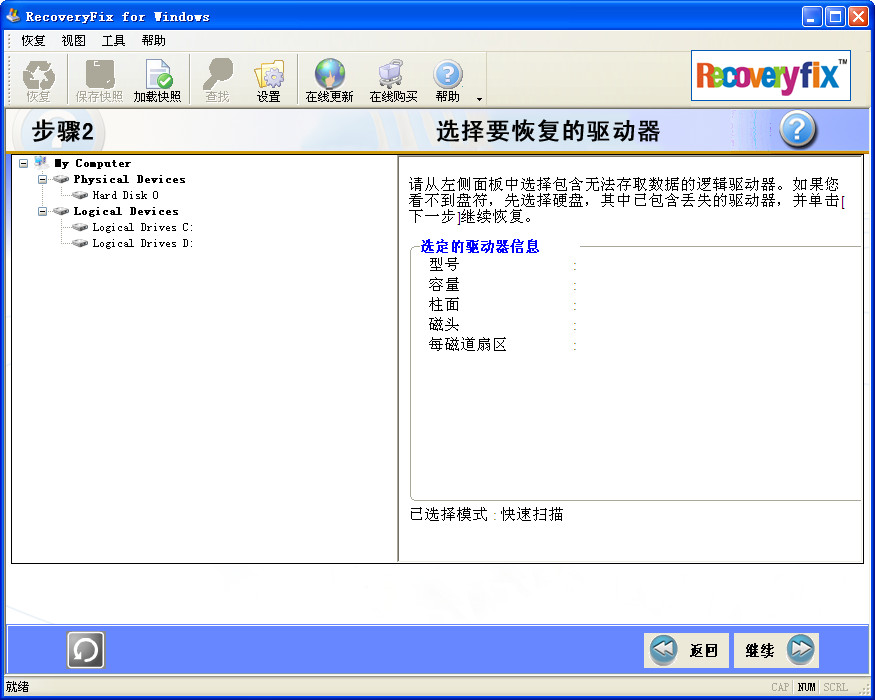Click the RecoveryFix logo banner
This screenshot has height=700, width=875.
(770, 76)
